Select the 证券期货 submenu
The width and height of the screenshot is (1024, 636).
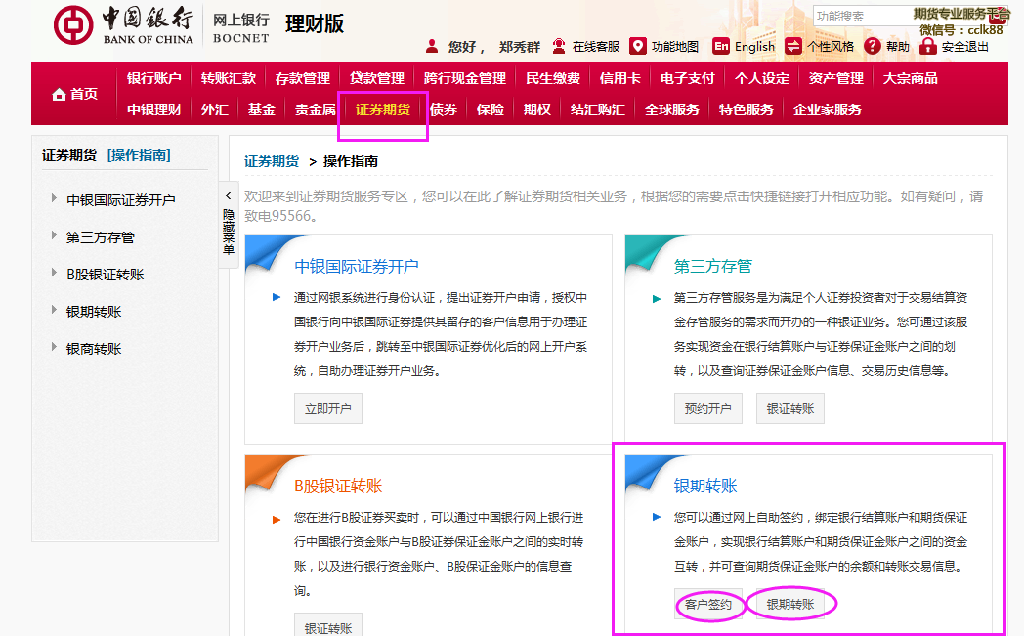click(383, 110)
